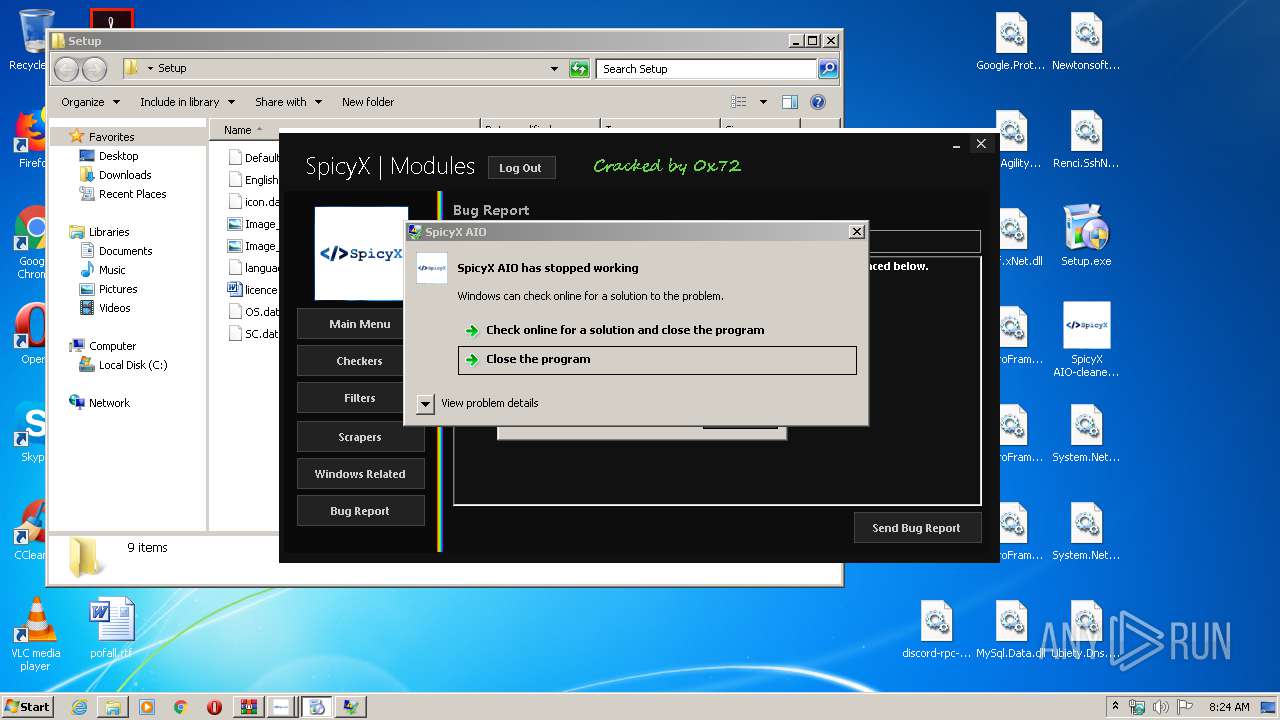The height and width of the screenshot is (720, 1280).
Task: Go back in Setup explorer window
Action: tap(67, 69)
